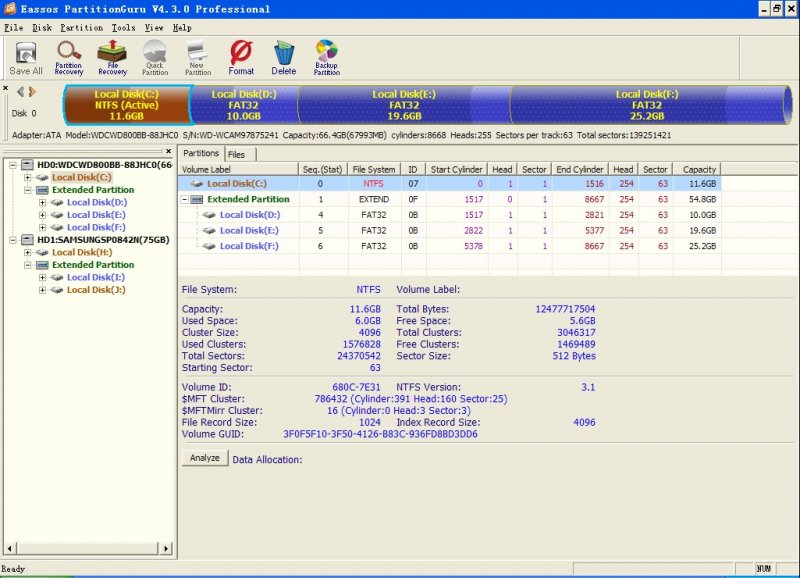The image size is (800, 578).
Task: Expand Local Disk(D:) in the tree
Action: 42,202
